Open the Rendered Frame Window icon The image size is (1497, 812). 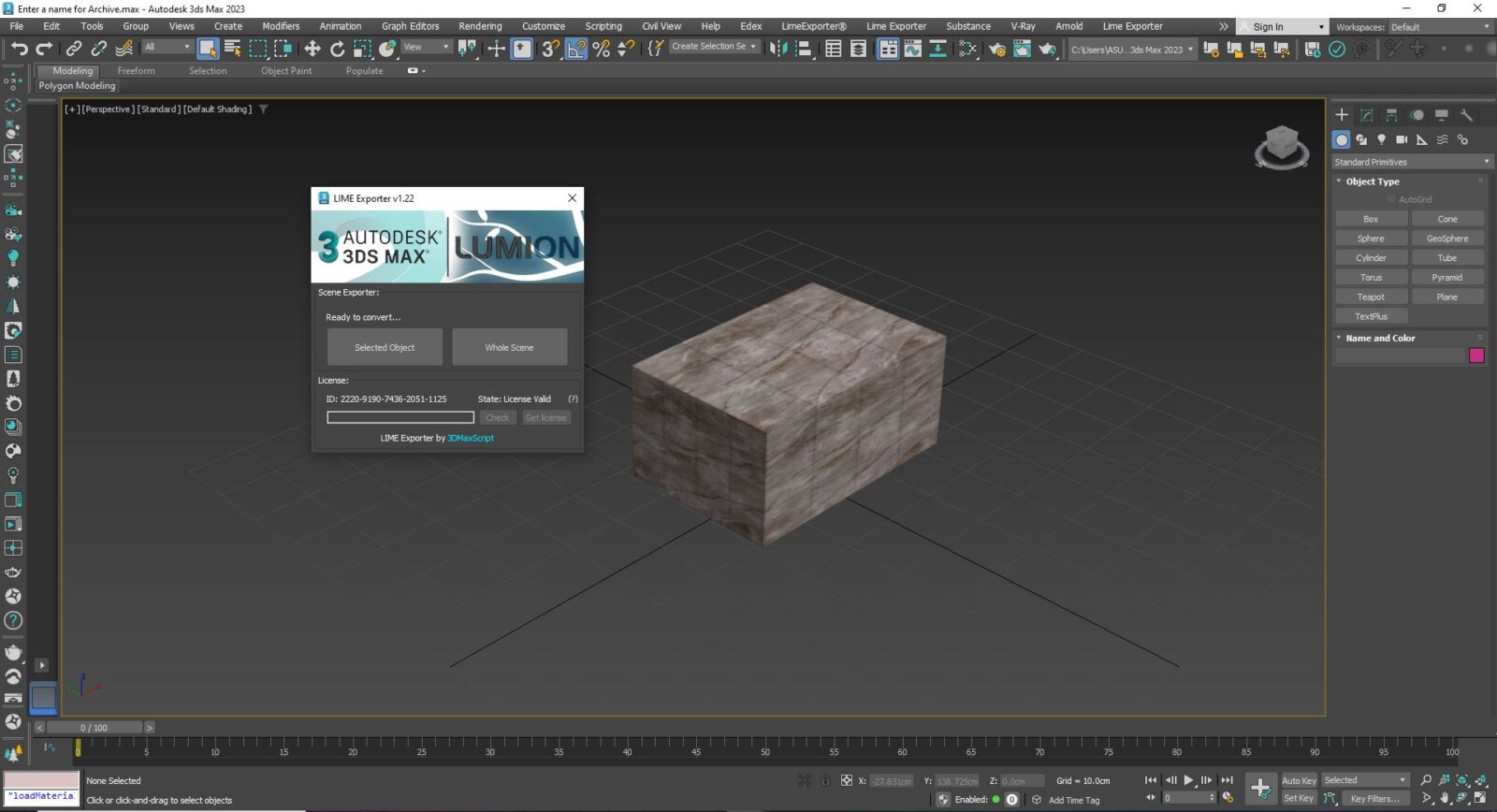(x=1022, y=49)
